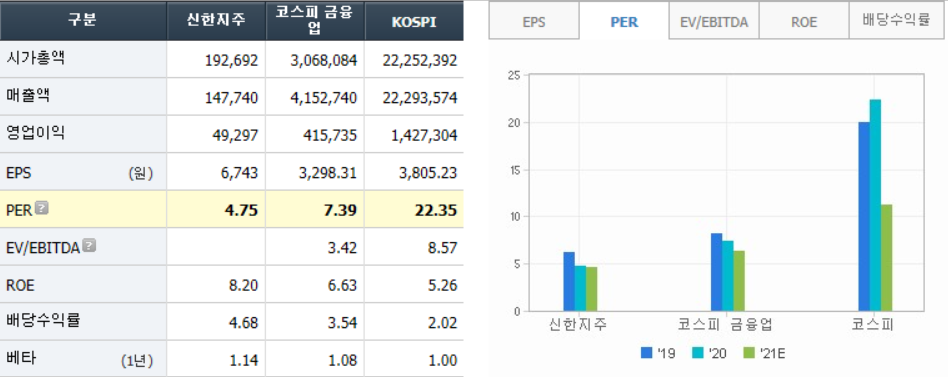Open the EV/EBITDA help question-mark icon
Viewport: 948px width, 377px height.
tap(89, 245)
